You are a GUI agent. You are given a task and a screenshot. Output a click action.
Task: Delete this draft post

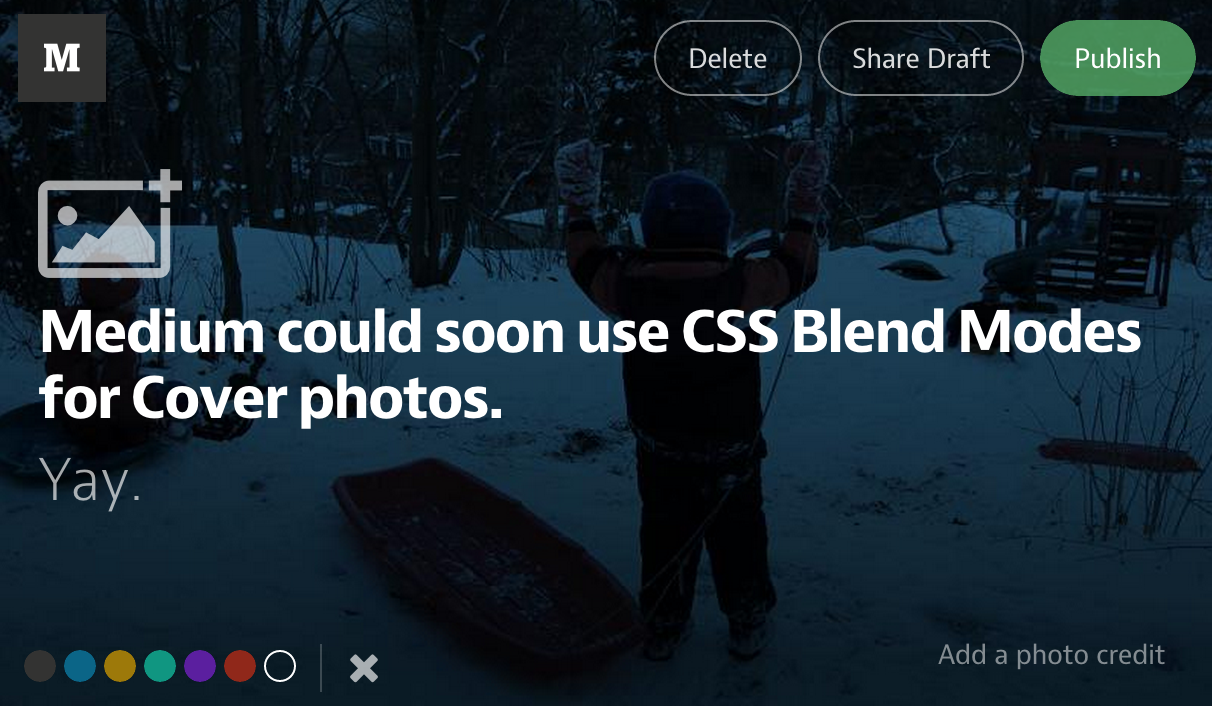(x=728, y=59)
